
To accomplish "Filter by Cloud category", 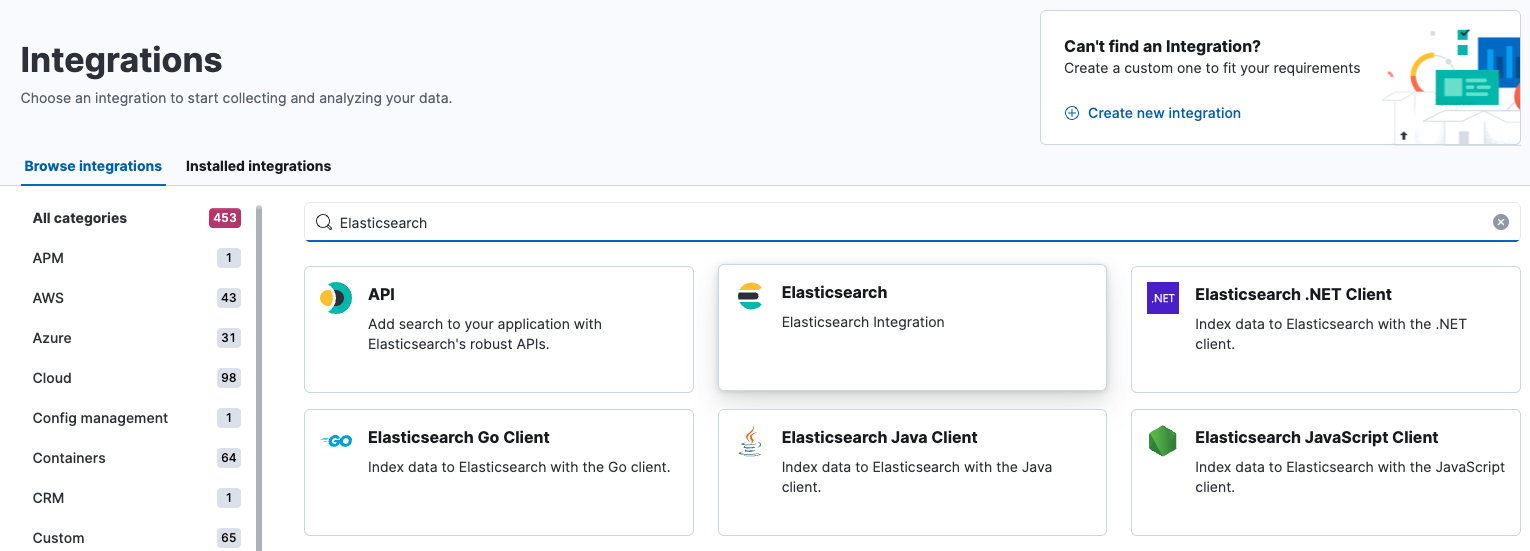I will (136, 378).
